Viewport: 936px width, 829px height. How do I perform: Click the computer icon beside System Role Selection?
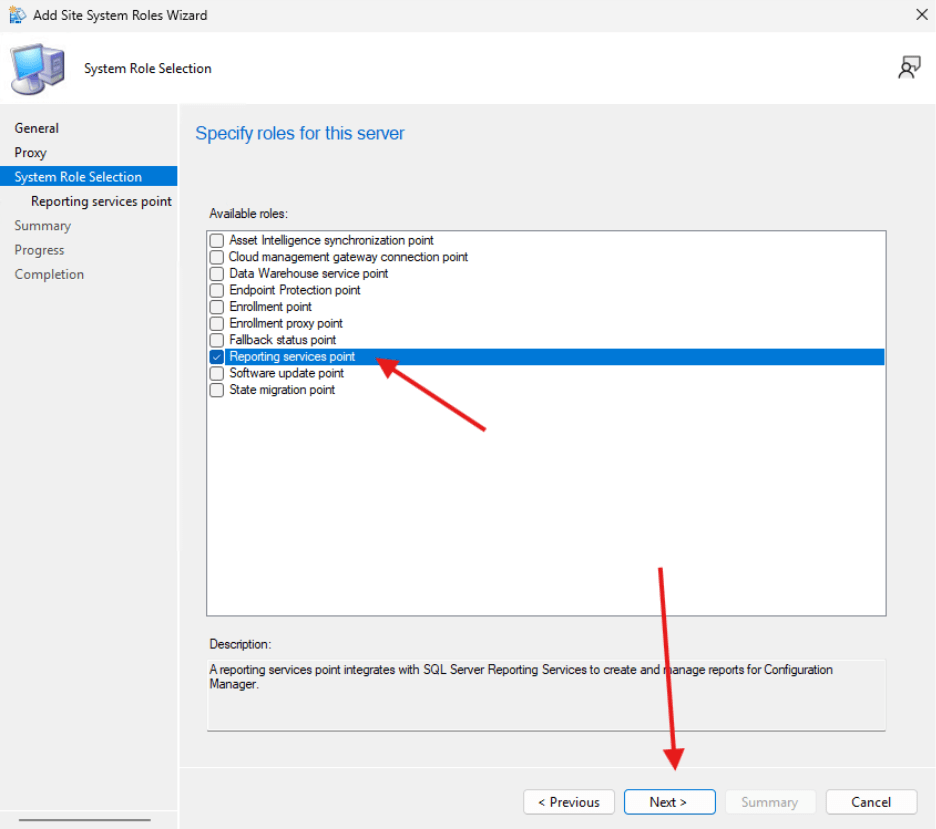pyautogui.click(x=37, y=69)
